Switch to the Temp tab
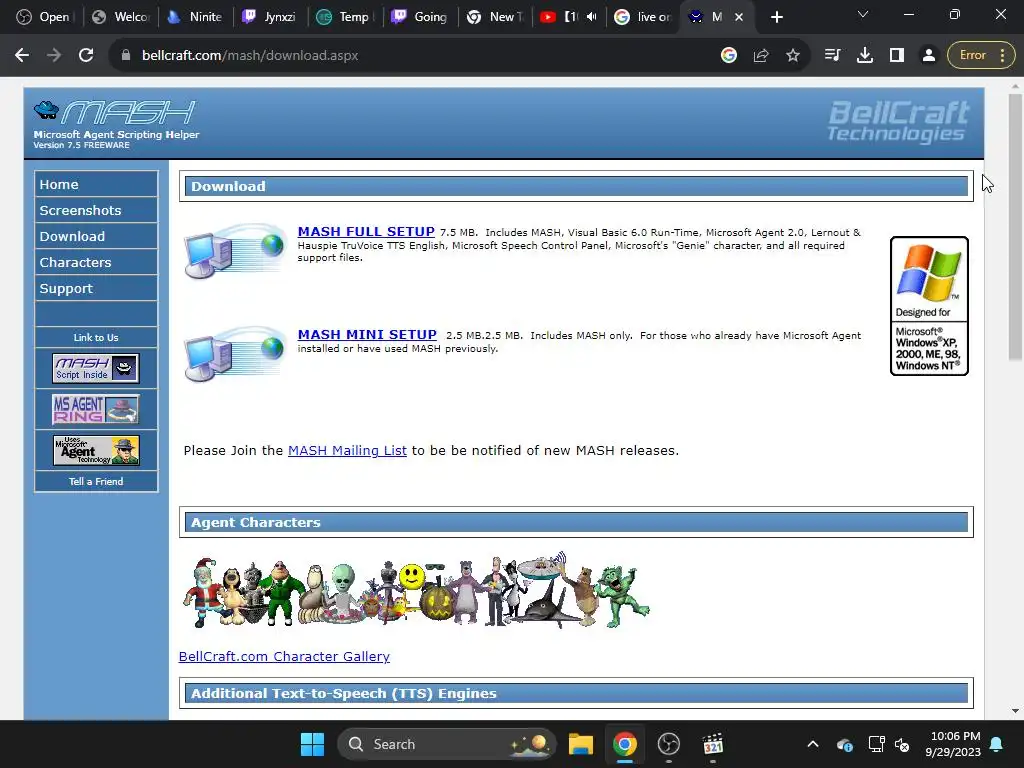The image size is (1024, 768). [345, 17]
